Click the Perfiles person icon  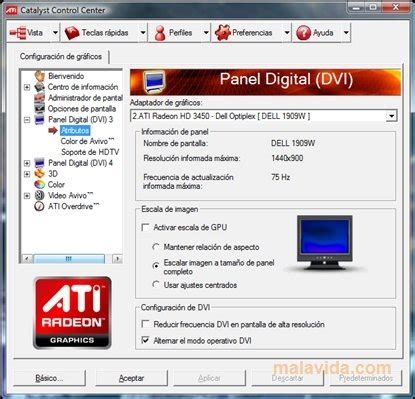pyautogui.click(x=160, y=33)
